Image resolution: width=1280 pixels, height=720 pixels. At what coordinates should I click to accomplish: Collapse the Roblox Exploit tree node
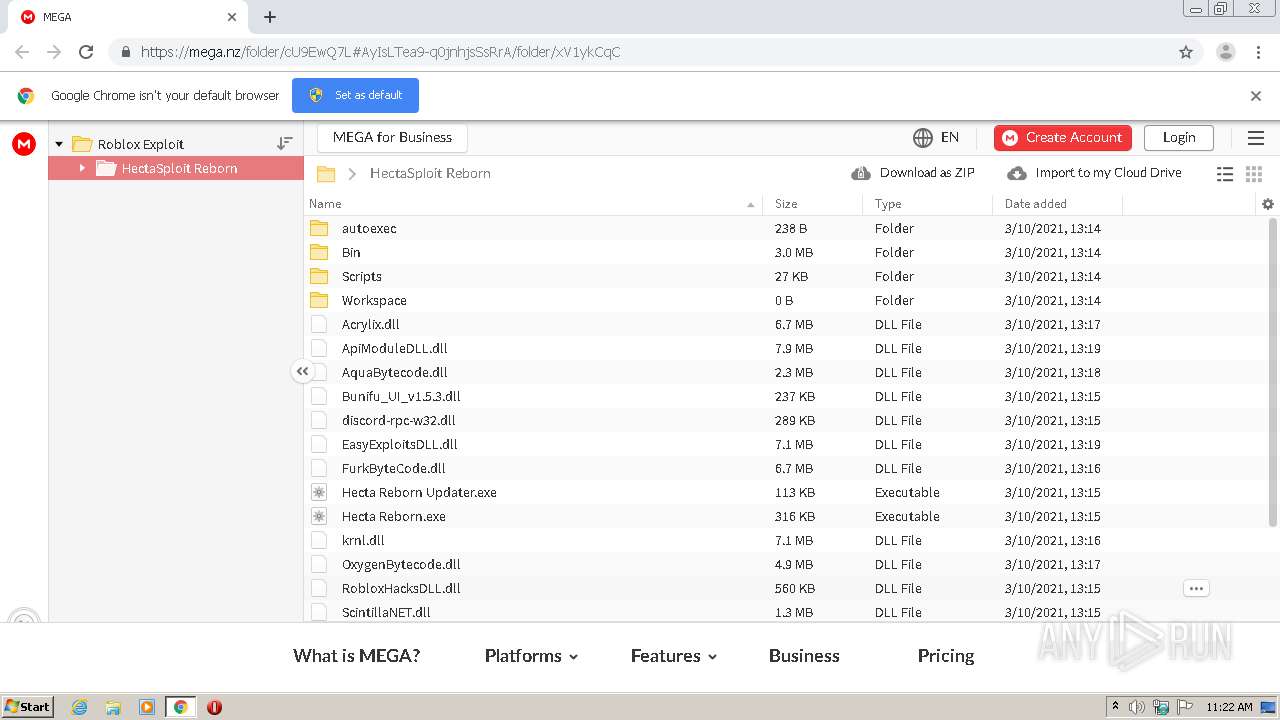coord(59,144)
